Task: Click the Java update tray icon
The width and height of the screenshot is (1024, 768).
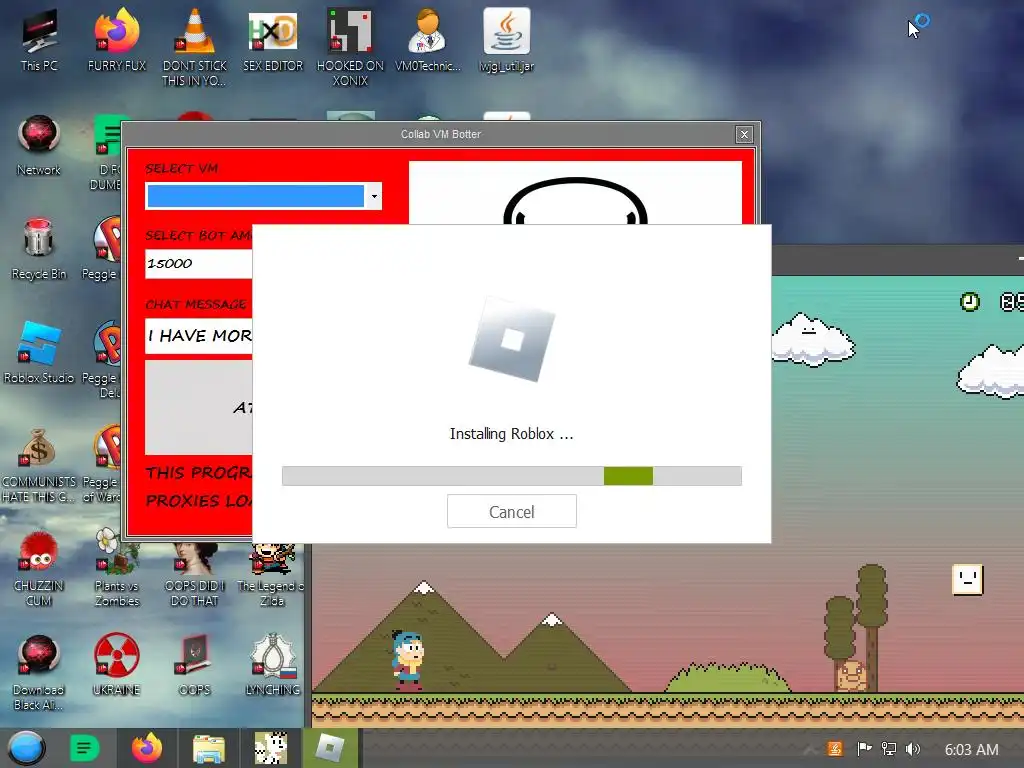Action: click(x=835, y=749)
